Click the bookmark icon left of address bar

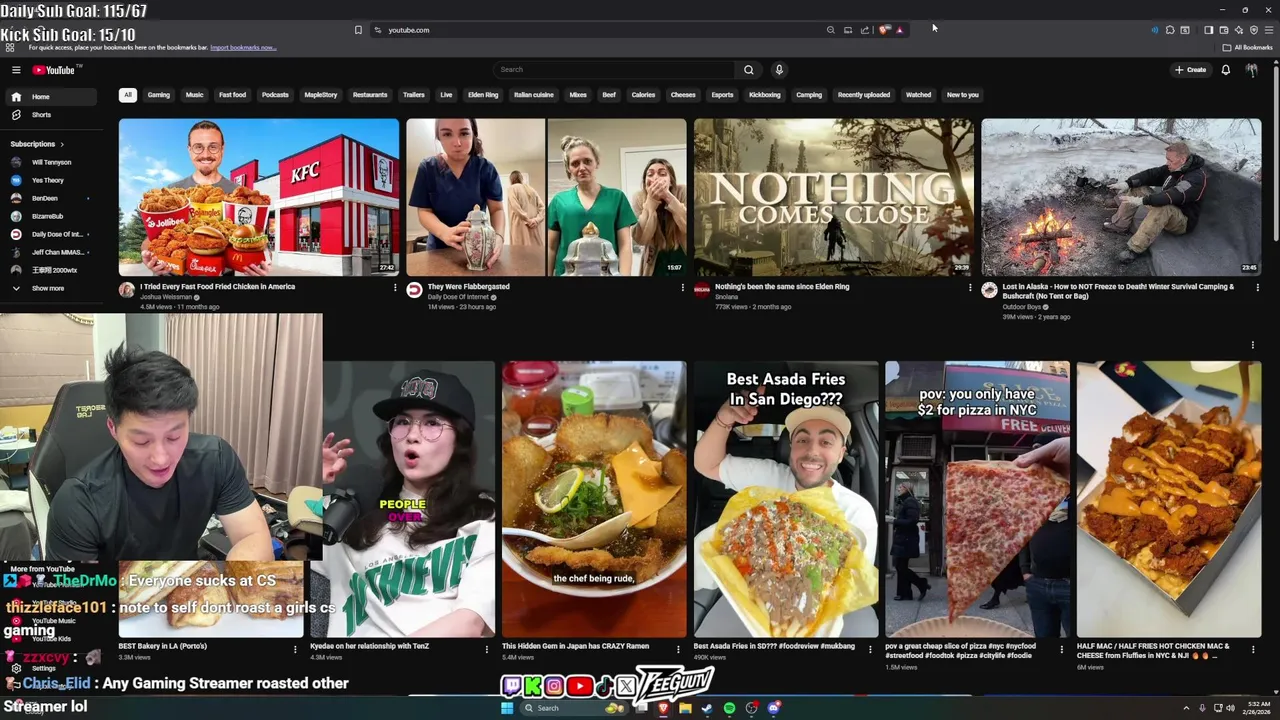pos(358,30)
